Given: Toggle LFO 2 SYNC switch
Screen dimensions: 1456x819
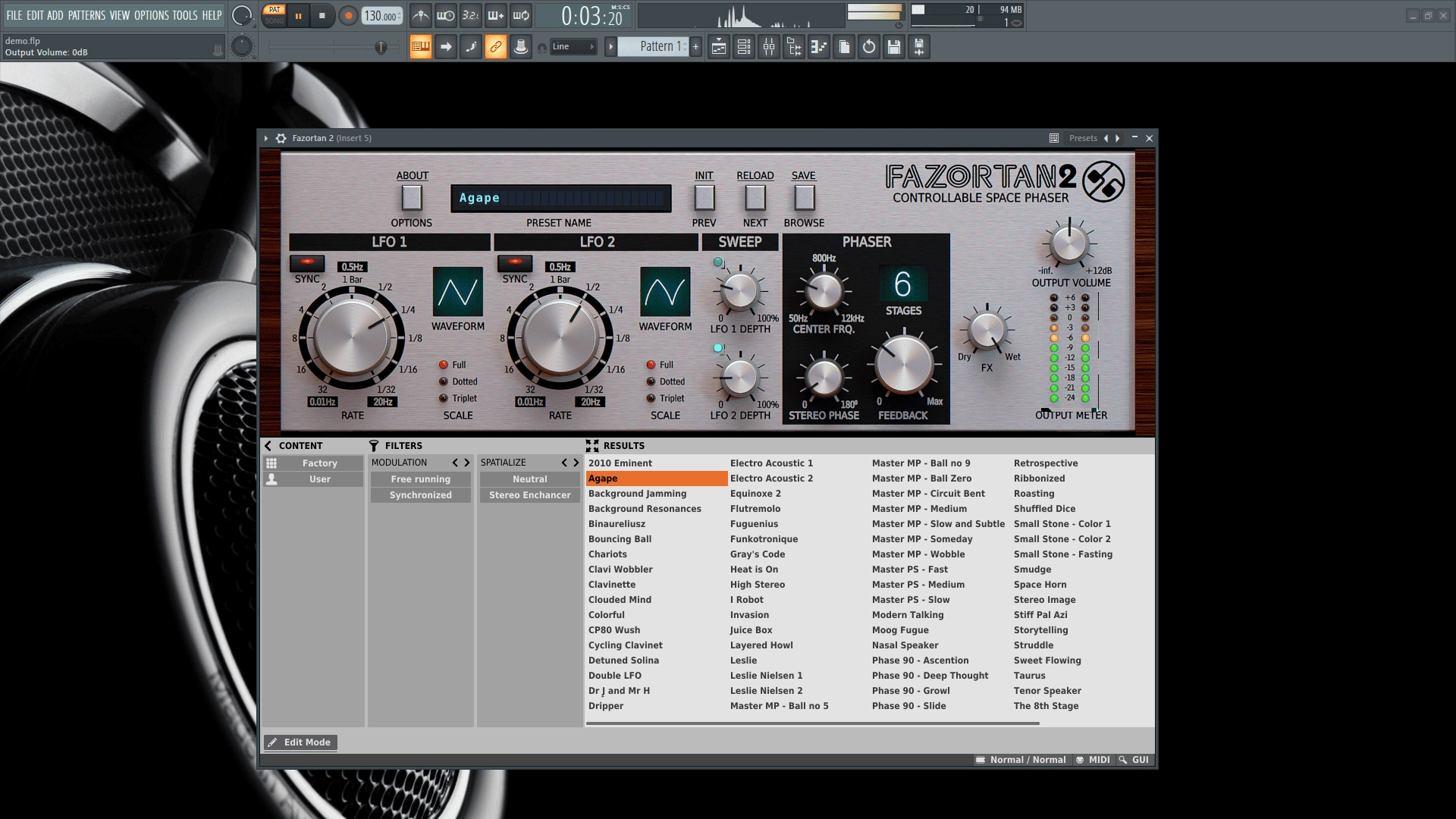Looking at the screenshot, I should click(515, 262).
